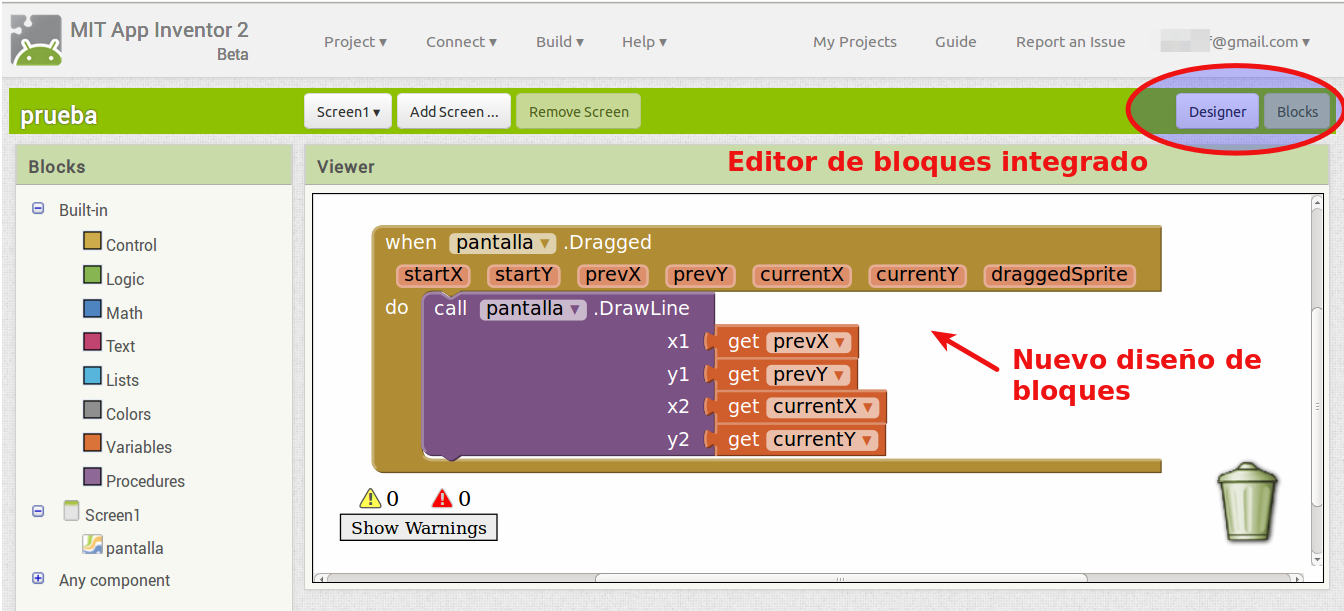The height and width of the screenshot is (611, 1344).
Task: Click the MIT App Inventor Android logo
Action: [36, 41]
